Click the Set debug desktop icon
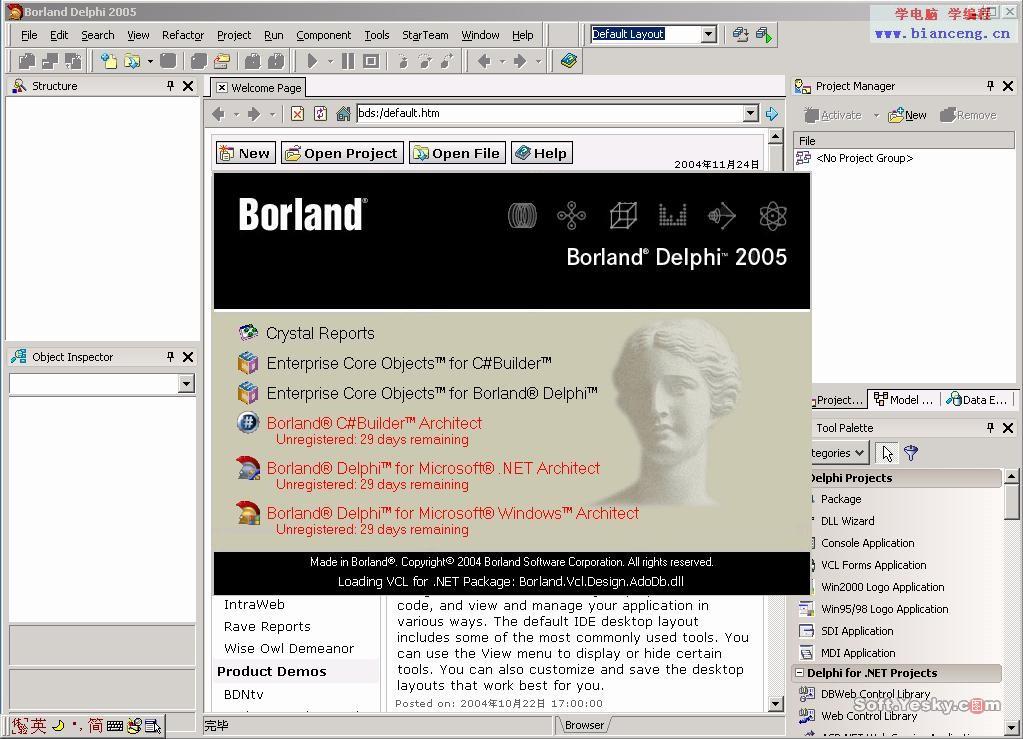This screenshot has height=739, width=1023. coord(764,35)
